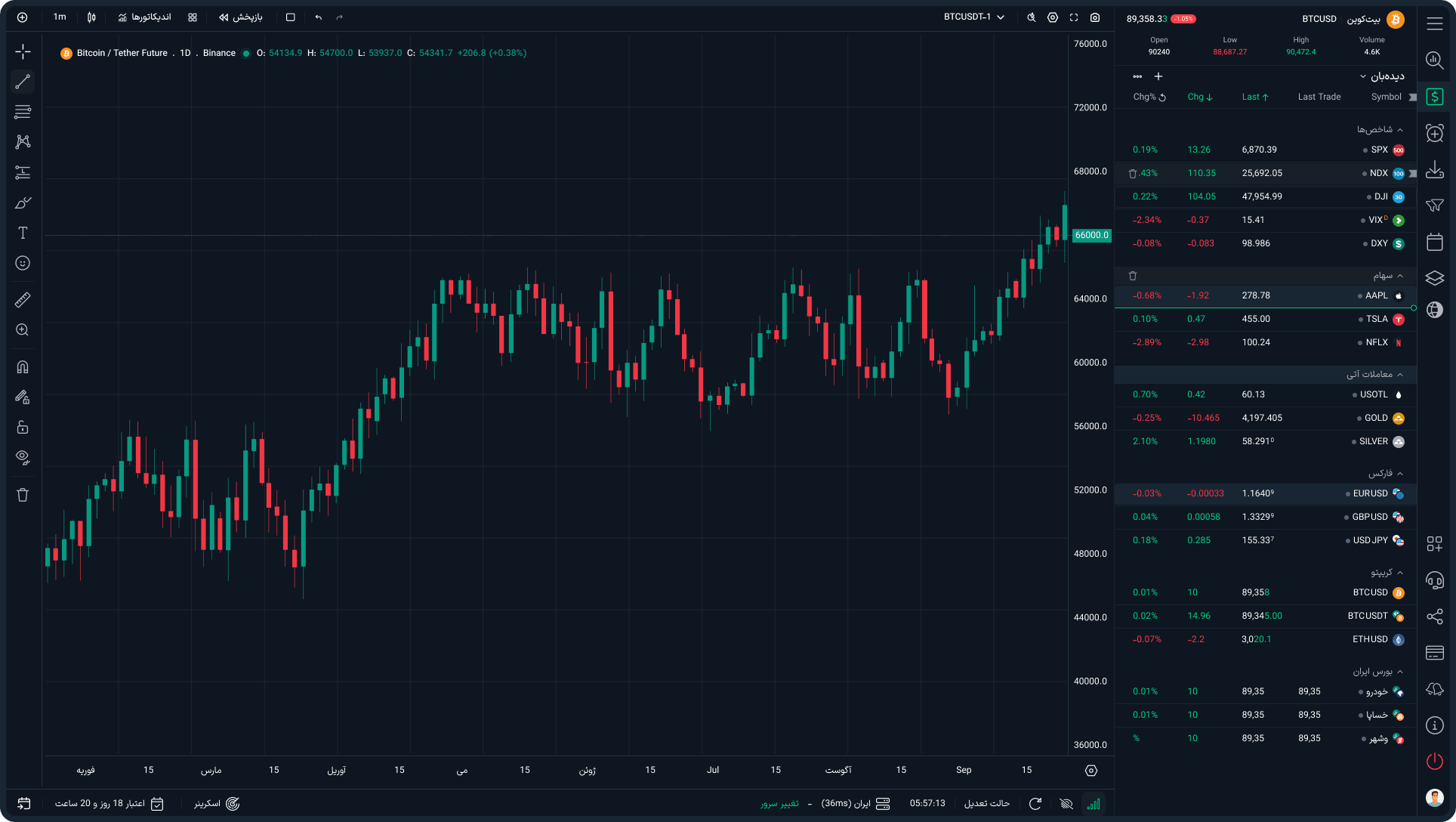
Task: Open the BTCUSDT-1 layout dropdown
Action: pyautogui.click(x=974, y=17)
